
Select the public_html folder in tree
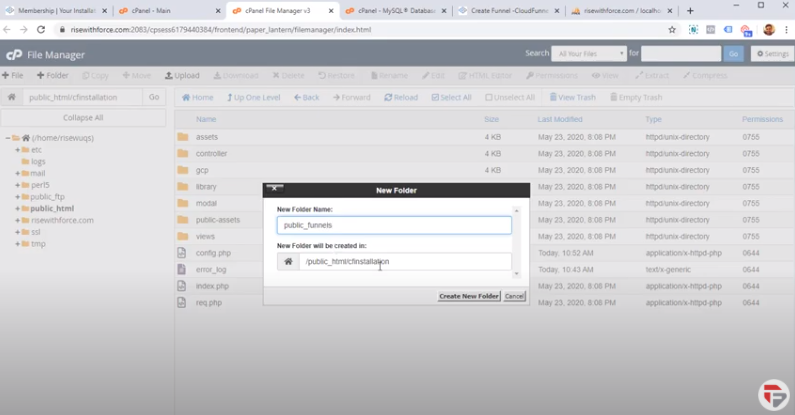click(x=52, y=209)
